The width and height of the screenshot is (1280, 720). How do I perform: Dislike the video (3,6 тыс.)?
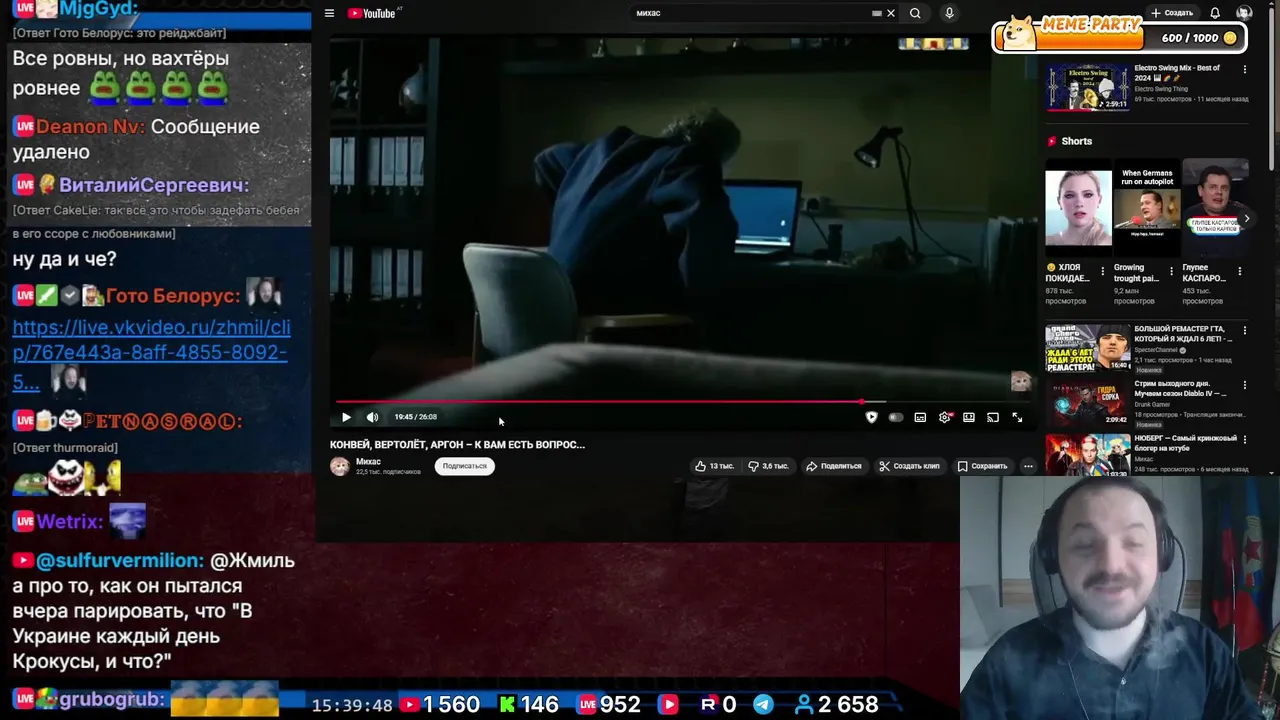pyautogui.click(x=768, y=466)
